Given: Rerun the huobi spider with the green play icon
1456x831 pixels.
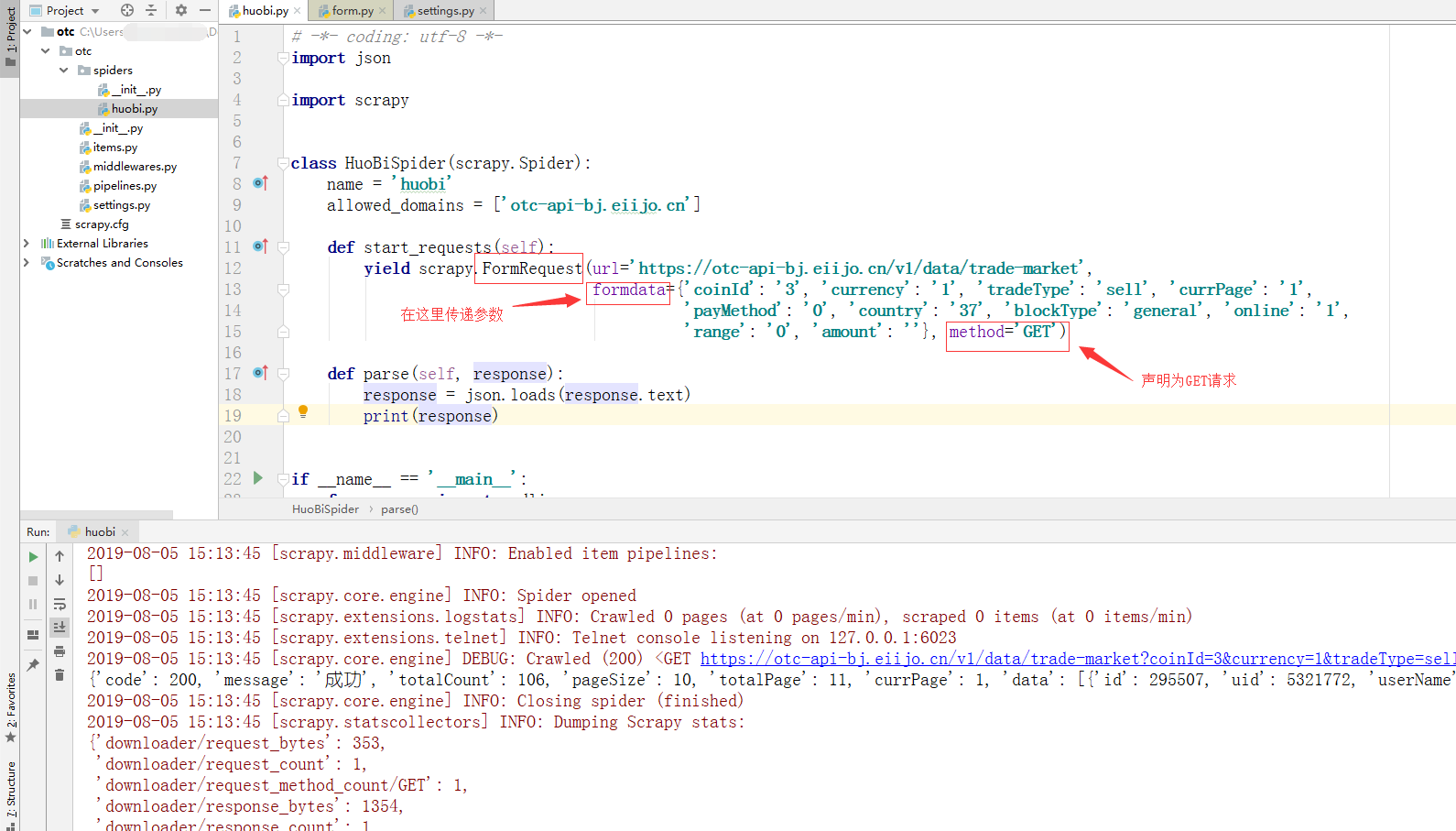Looking at the screenshot, I should click(x=33, y=557).
